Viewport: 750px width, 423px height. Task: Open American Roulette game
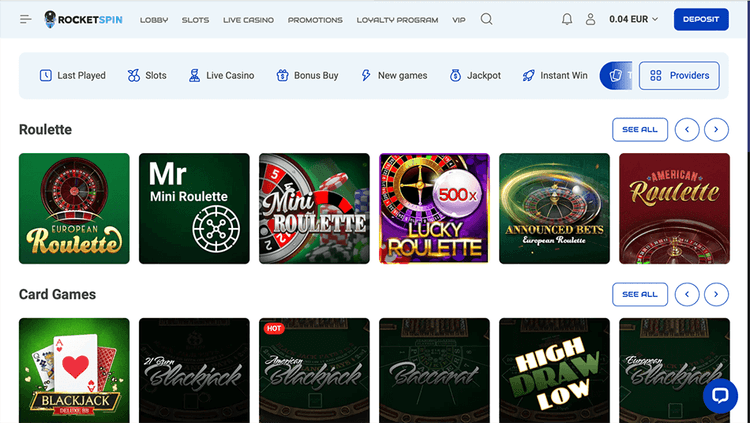click(x=674, y=209)
